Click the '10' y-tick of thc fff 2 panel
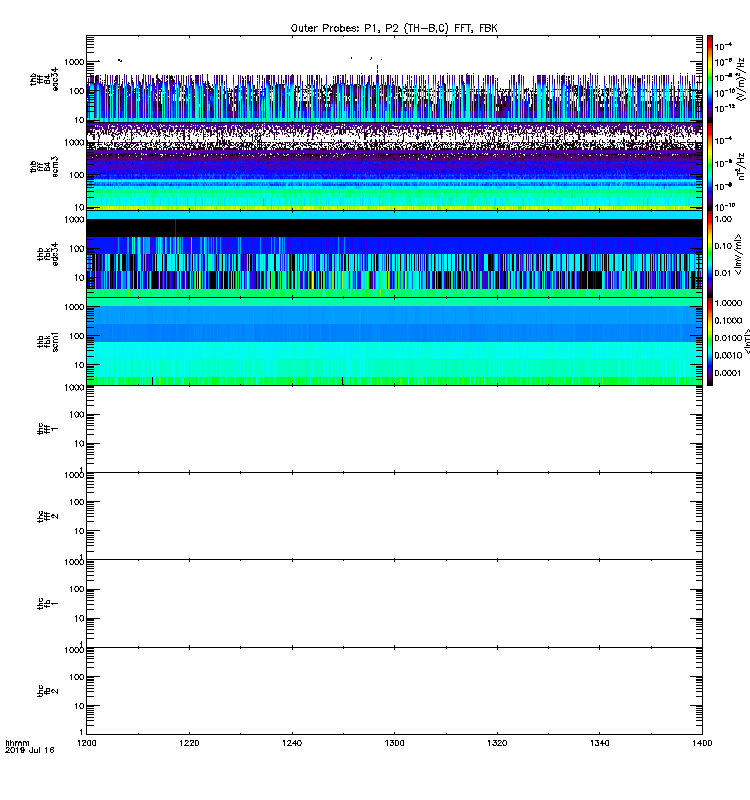 [x=79, y=531]
